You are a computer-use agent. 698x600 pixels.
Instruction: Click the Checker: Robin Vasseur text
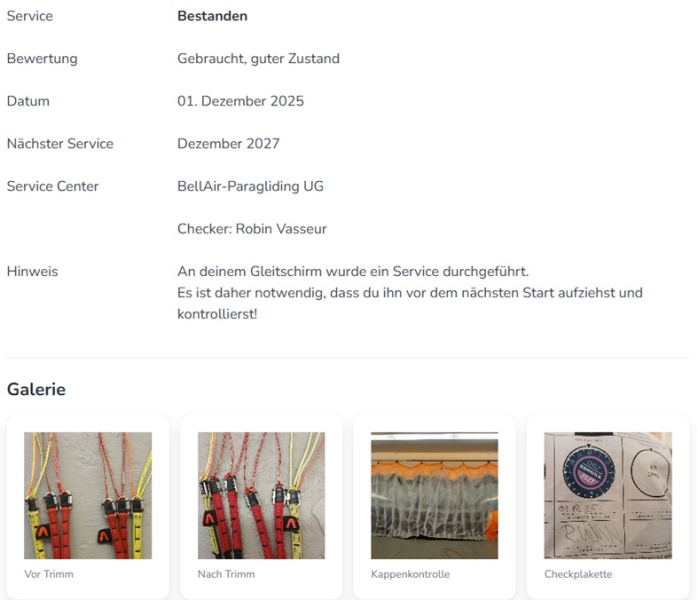(x=252, y=229)
